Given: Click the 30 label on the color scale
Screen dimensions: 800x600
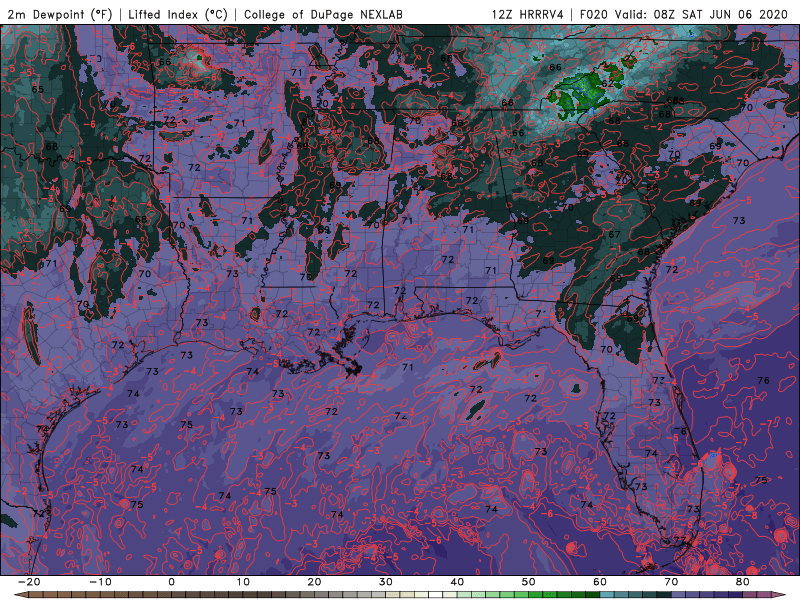Looking at the screenshot, I should click(x=386, y=582).
